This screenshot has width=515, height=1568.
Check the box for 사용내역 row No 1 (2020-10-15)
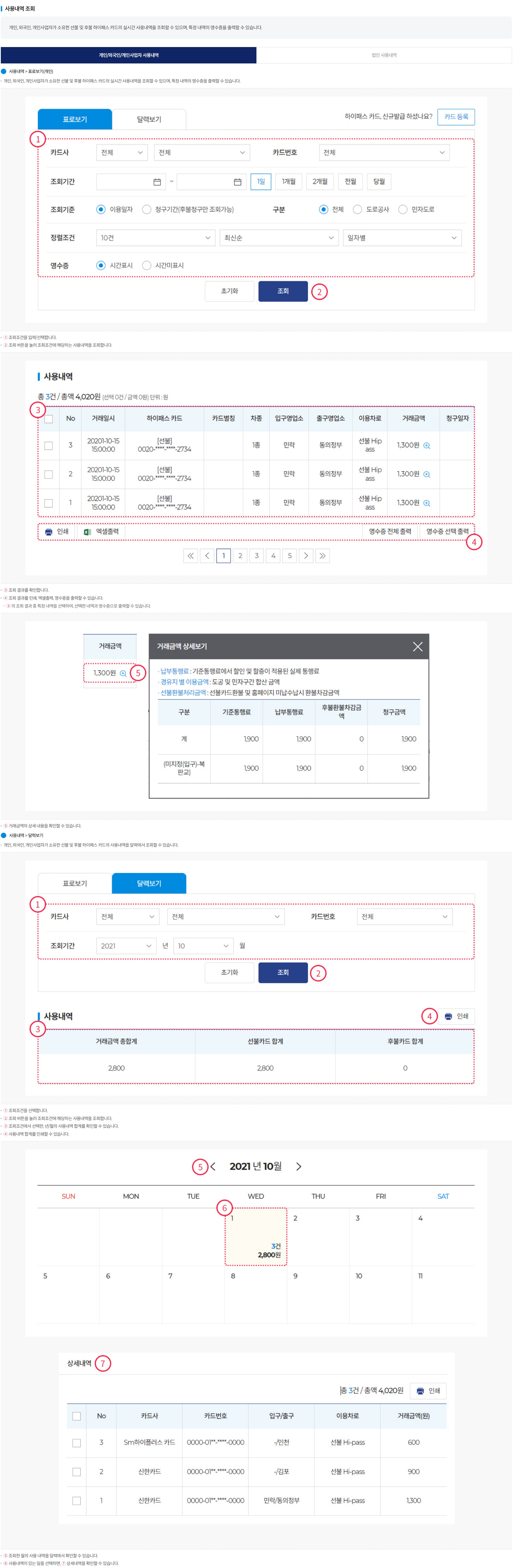point(49,503)
